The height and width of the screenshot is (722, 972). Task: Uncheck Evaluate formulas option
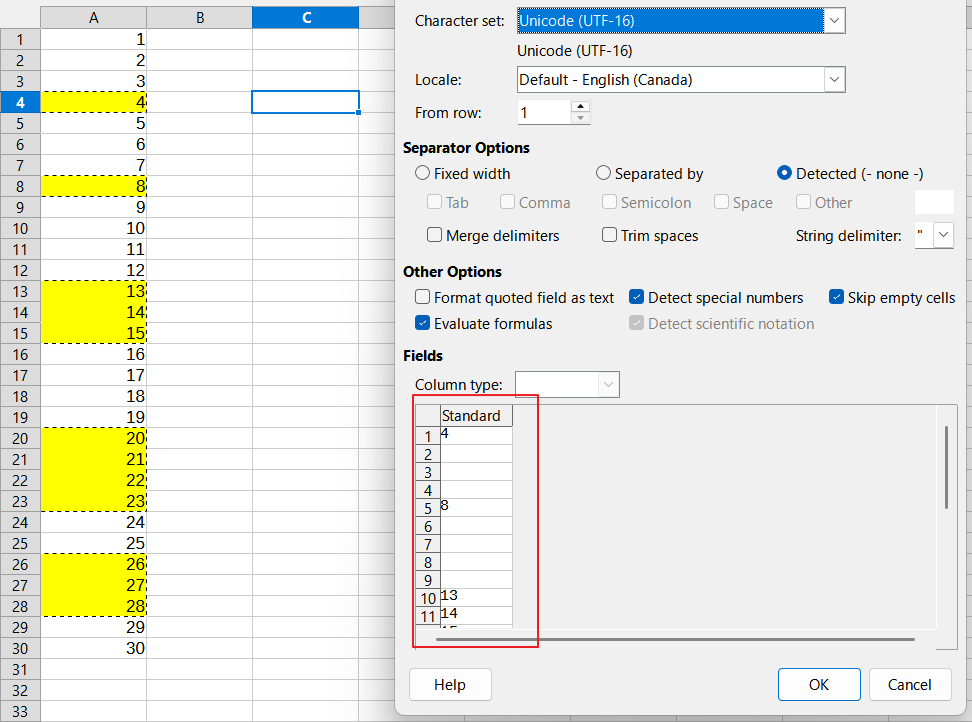(423, 324)
